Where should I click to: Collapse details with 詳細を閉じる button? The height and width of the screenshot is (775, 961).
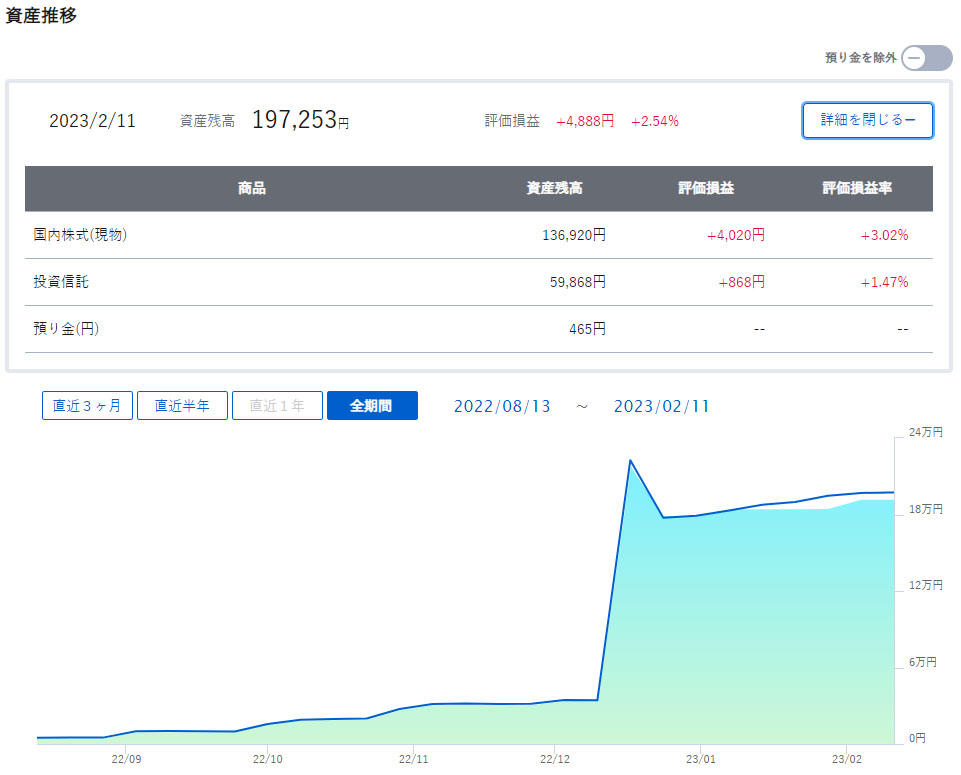coord(867,120)
